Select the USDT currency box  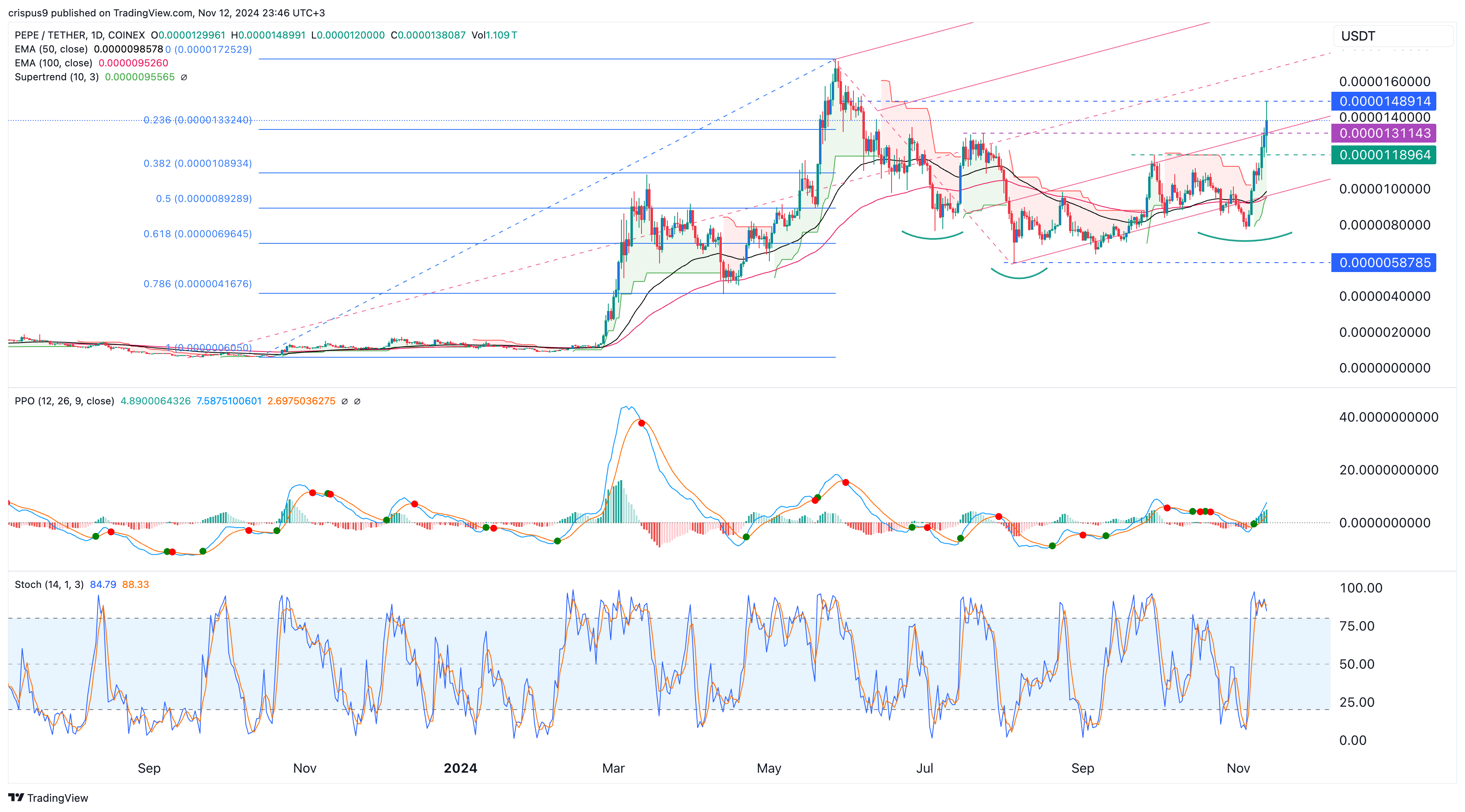(1393, 36)
